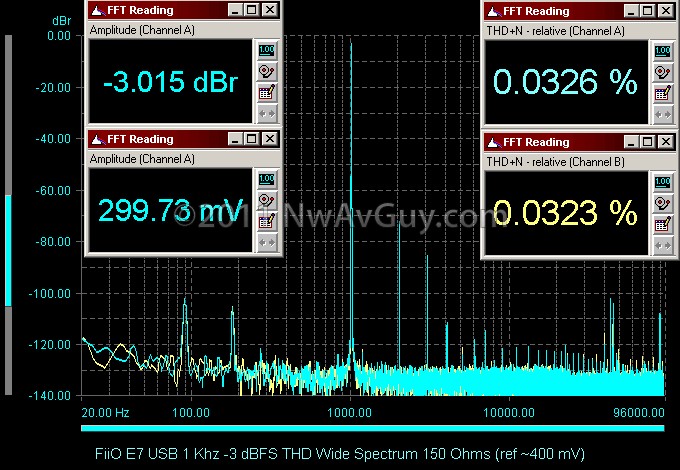Click the target icon in -3.015 dBr window
Viewport: 680px width, 470px height.
267,72
